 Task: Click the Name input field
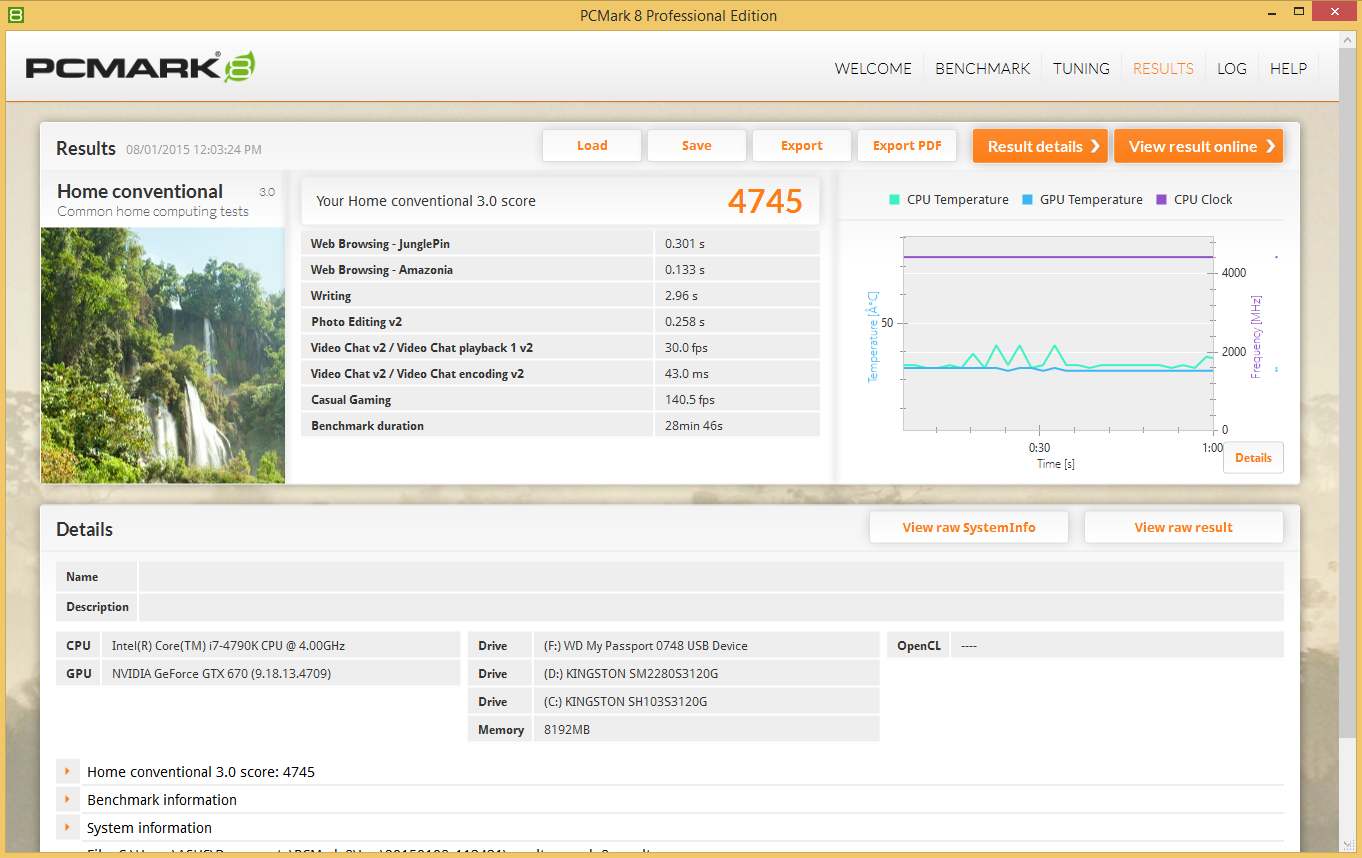pos(711,577)
